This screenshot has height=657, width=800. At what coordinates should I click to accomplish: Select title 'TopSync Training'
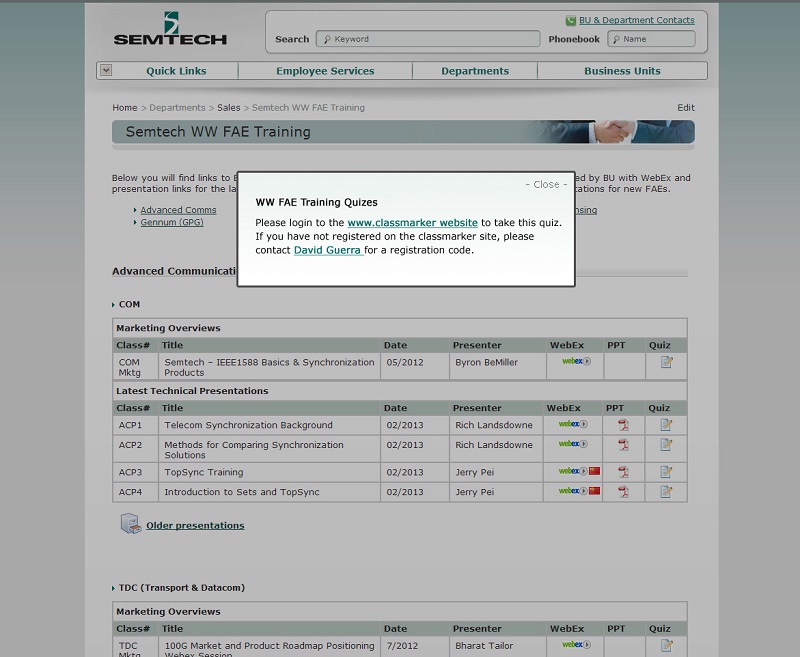(x=204, y=472)
